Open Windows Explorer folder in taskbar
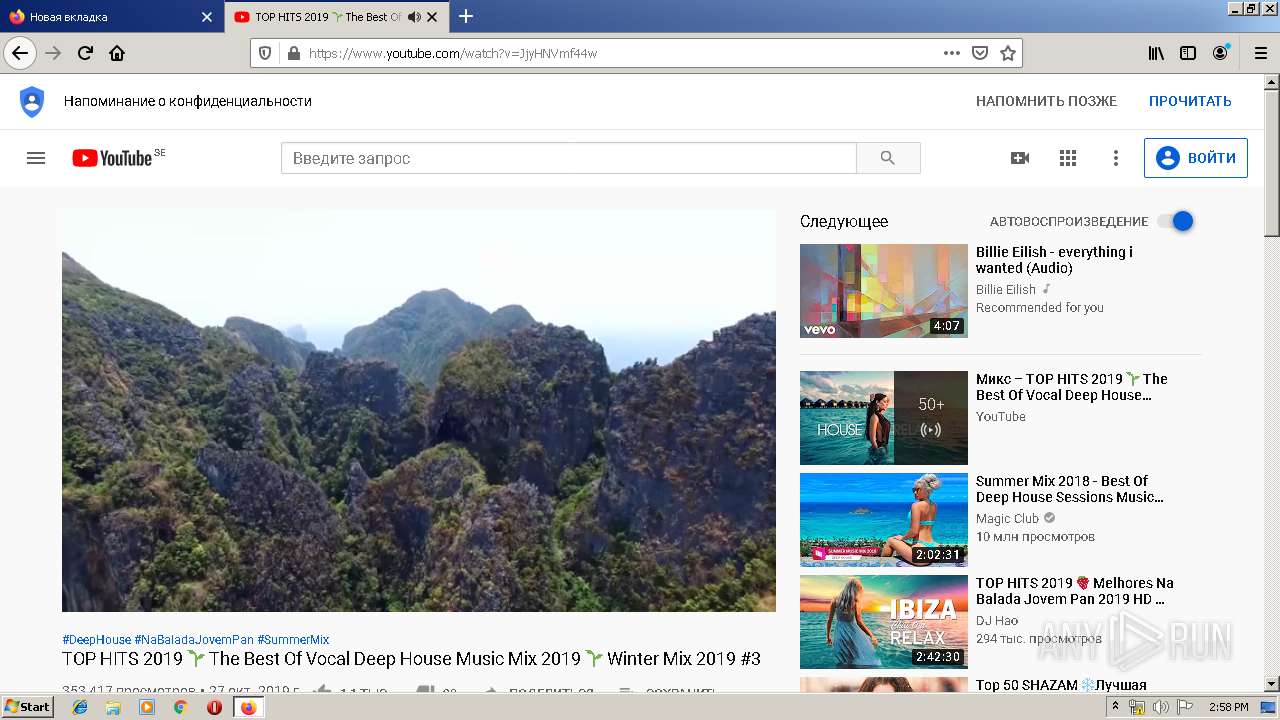Viewport: 1280px width, 720px height. 113,707
